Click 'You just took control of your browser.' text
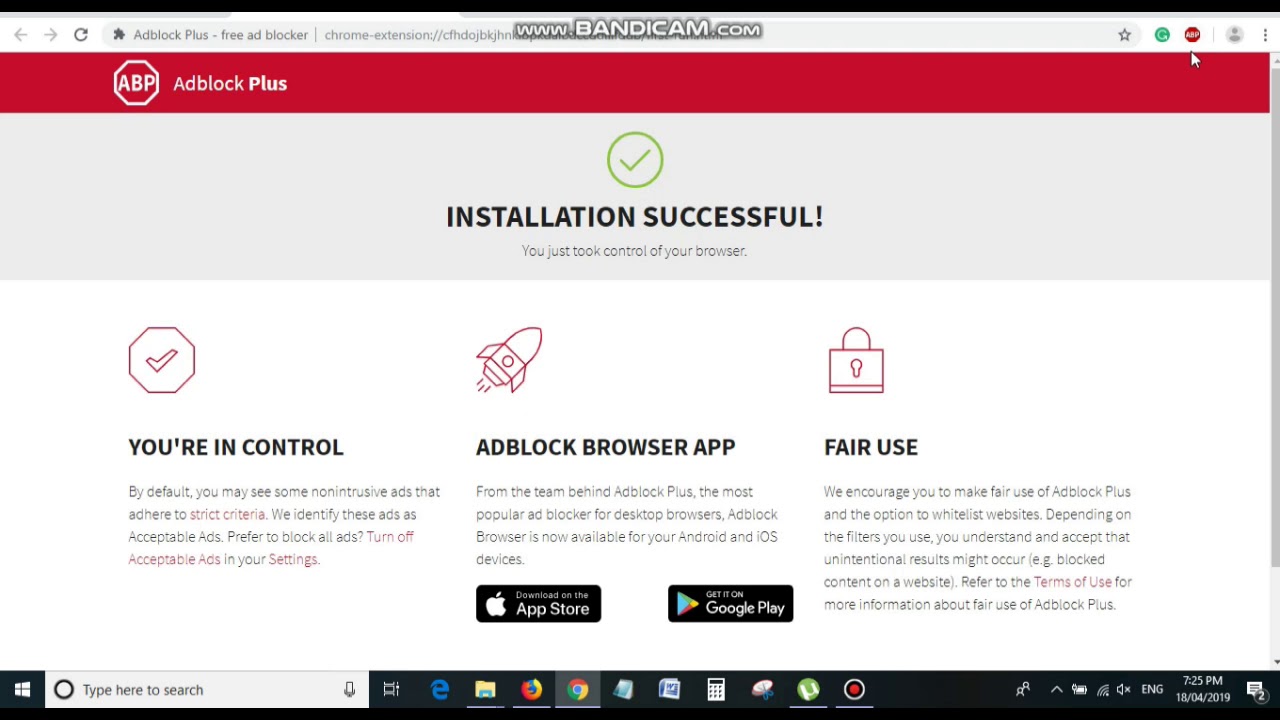Viewport: 1280px width, 720px height. 634,251
